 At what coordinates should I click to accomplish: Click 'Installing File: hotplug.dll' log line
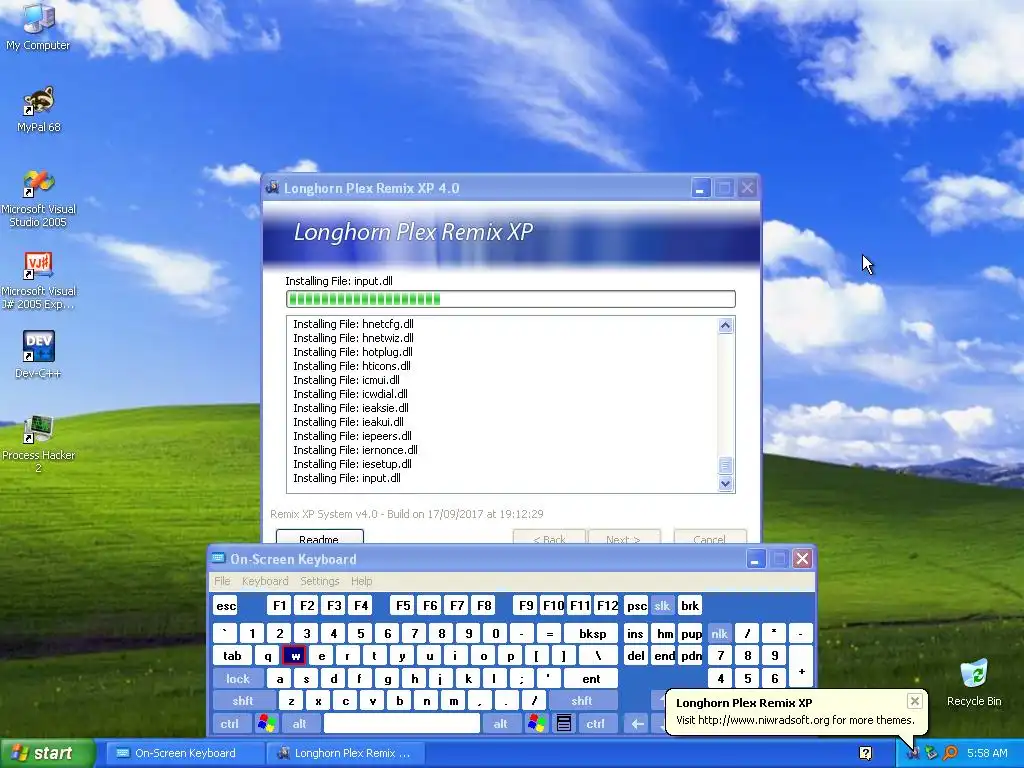click(353, 352)
